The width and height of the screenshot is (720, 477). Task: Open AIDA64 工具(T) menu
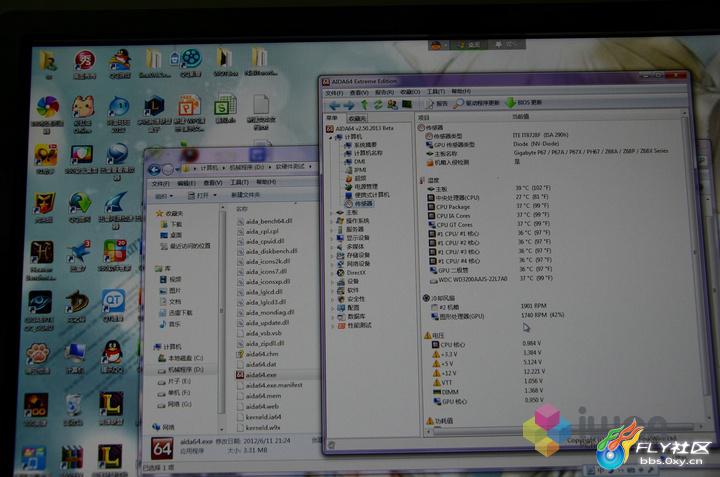click(435, 91)
